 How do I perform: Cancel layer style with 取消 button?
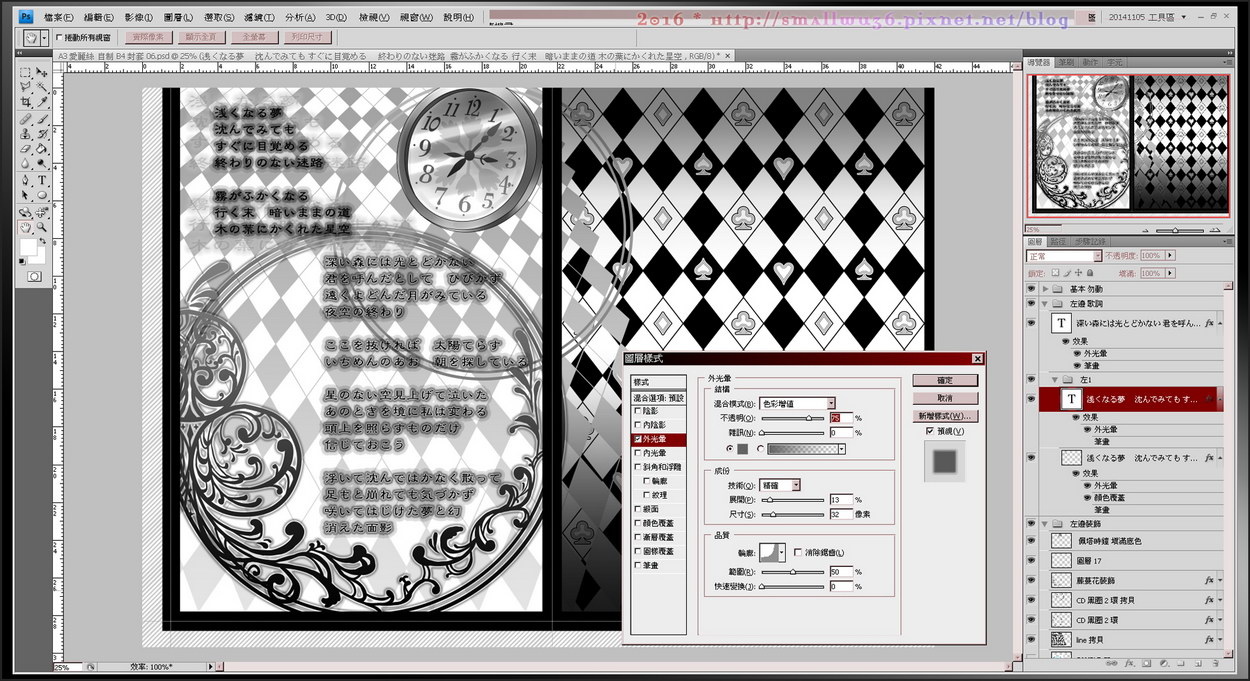pos(945,398)
